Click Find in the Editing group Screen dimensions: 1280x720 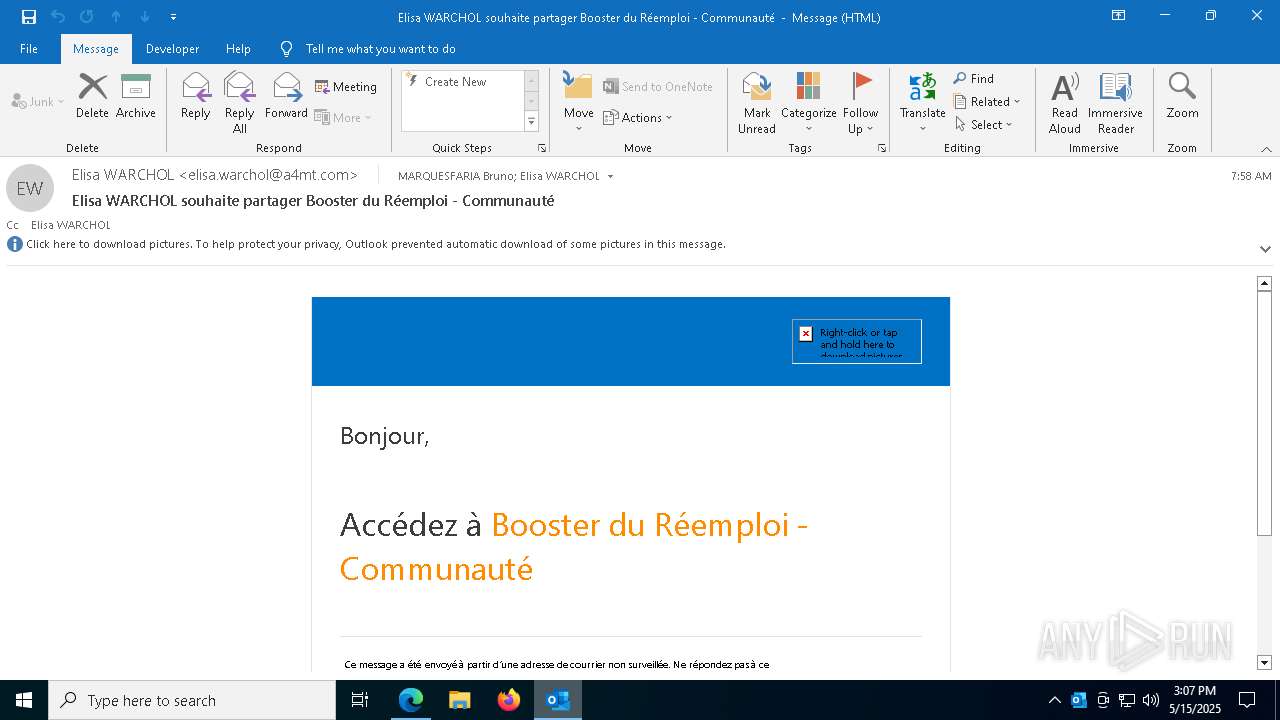pyautogui.click(x=974, y=79)
